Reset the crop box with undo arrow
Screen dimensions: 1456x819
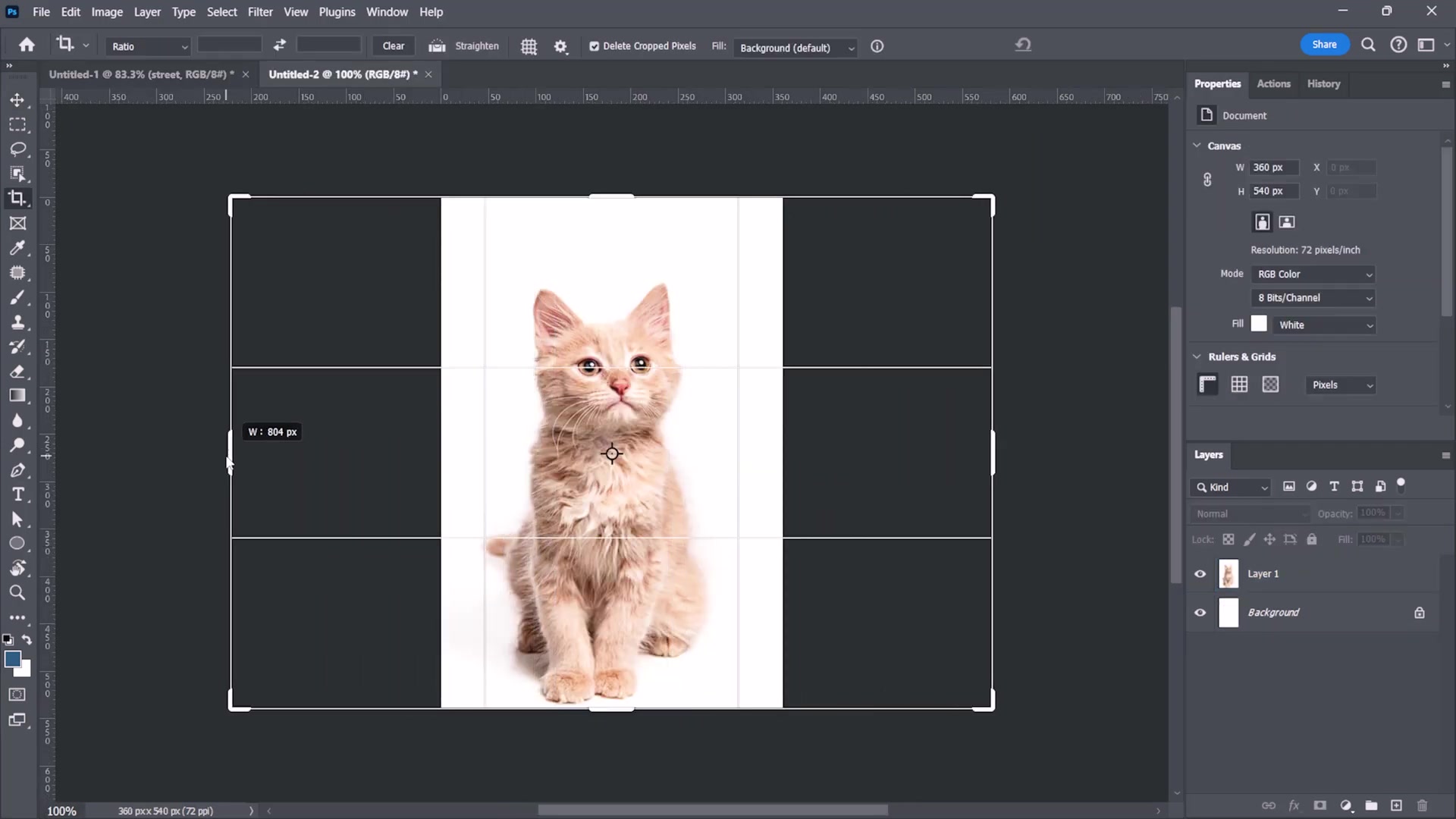pyautogui.click(x=1023, y=45)
